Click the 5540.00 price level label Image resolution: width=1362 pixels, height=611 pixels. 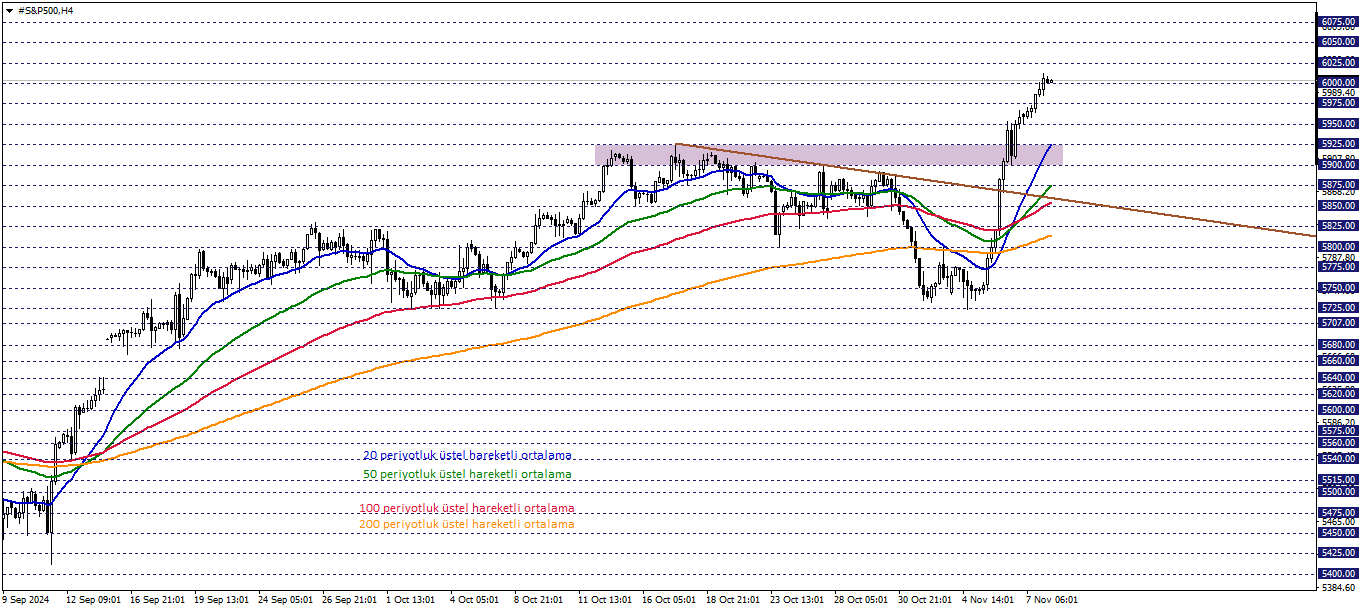click(1338, 459)
